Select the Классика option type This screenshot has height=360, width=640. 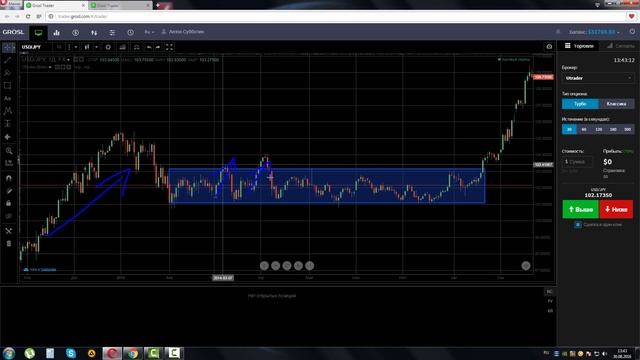coord(616,104)
